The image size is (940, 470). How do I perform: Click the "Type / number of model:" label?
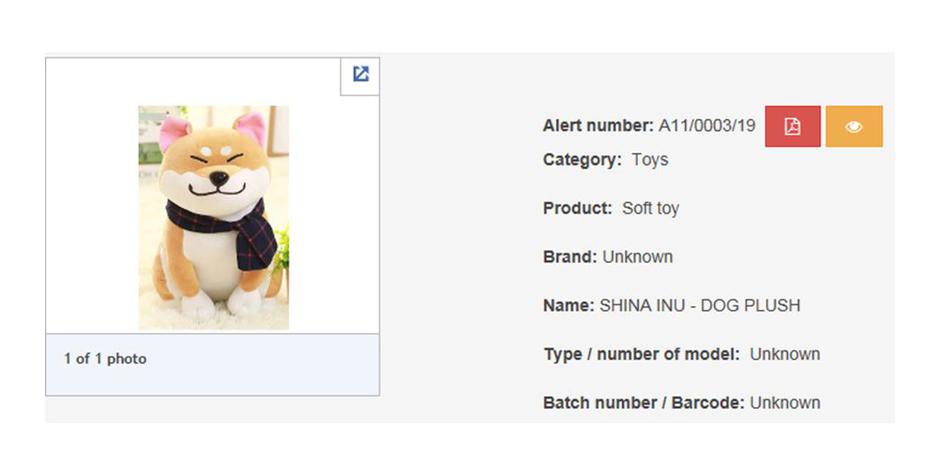pyautogui.click(x=641, y=354)
